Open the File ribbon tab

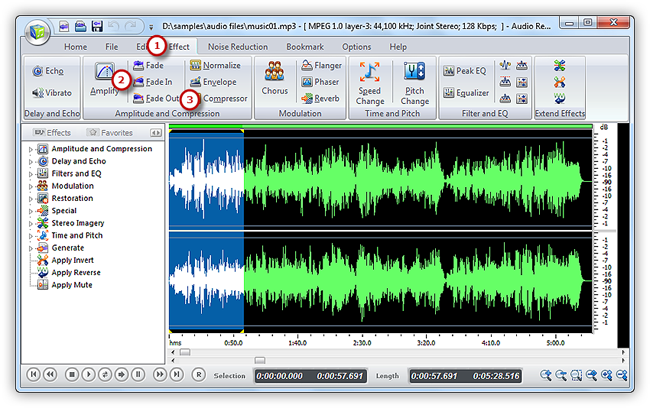[112, 47]
